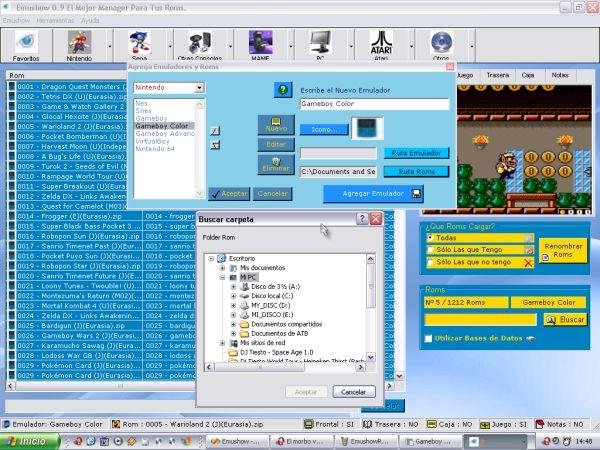Click the Ruta Roms button

(416, 172)
